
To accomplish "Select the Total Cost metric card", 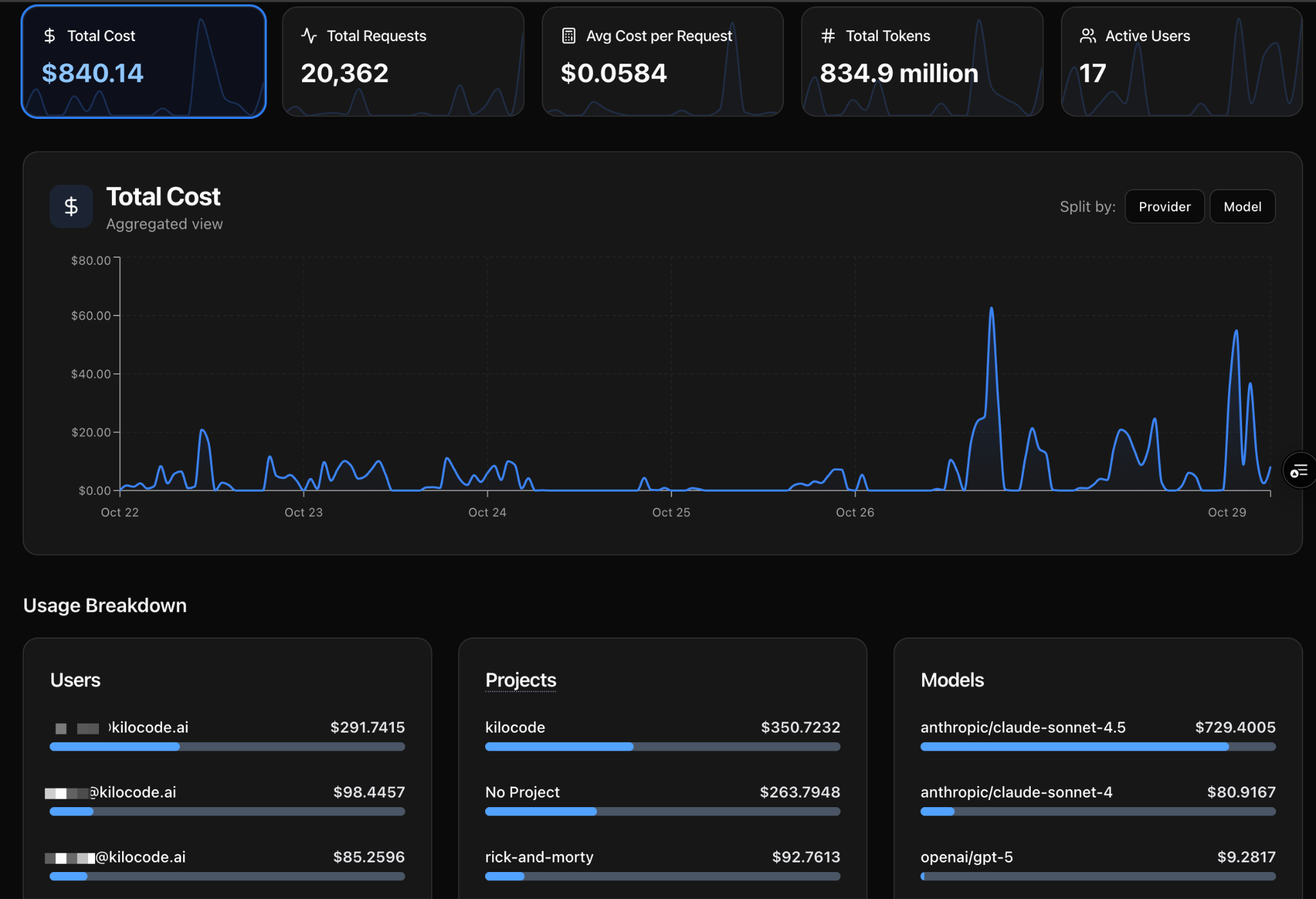I will click(x=144, y=62).
